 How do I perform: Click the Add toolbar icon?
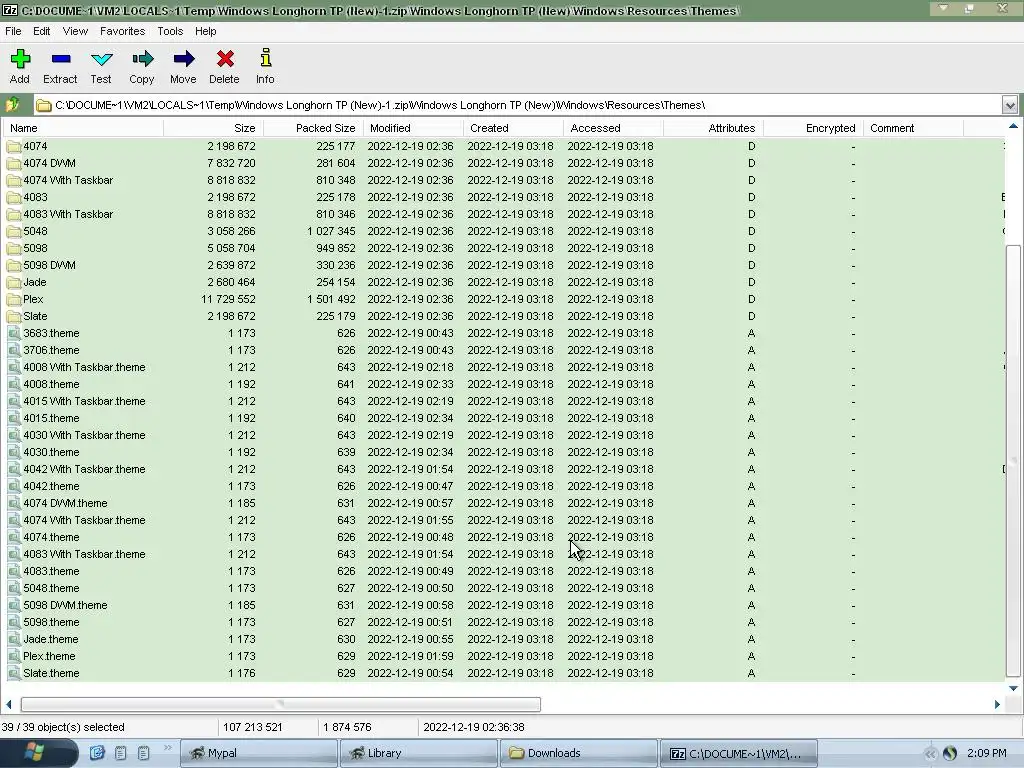click(20, 59)
